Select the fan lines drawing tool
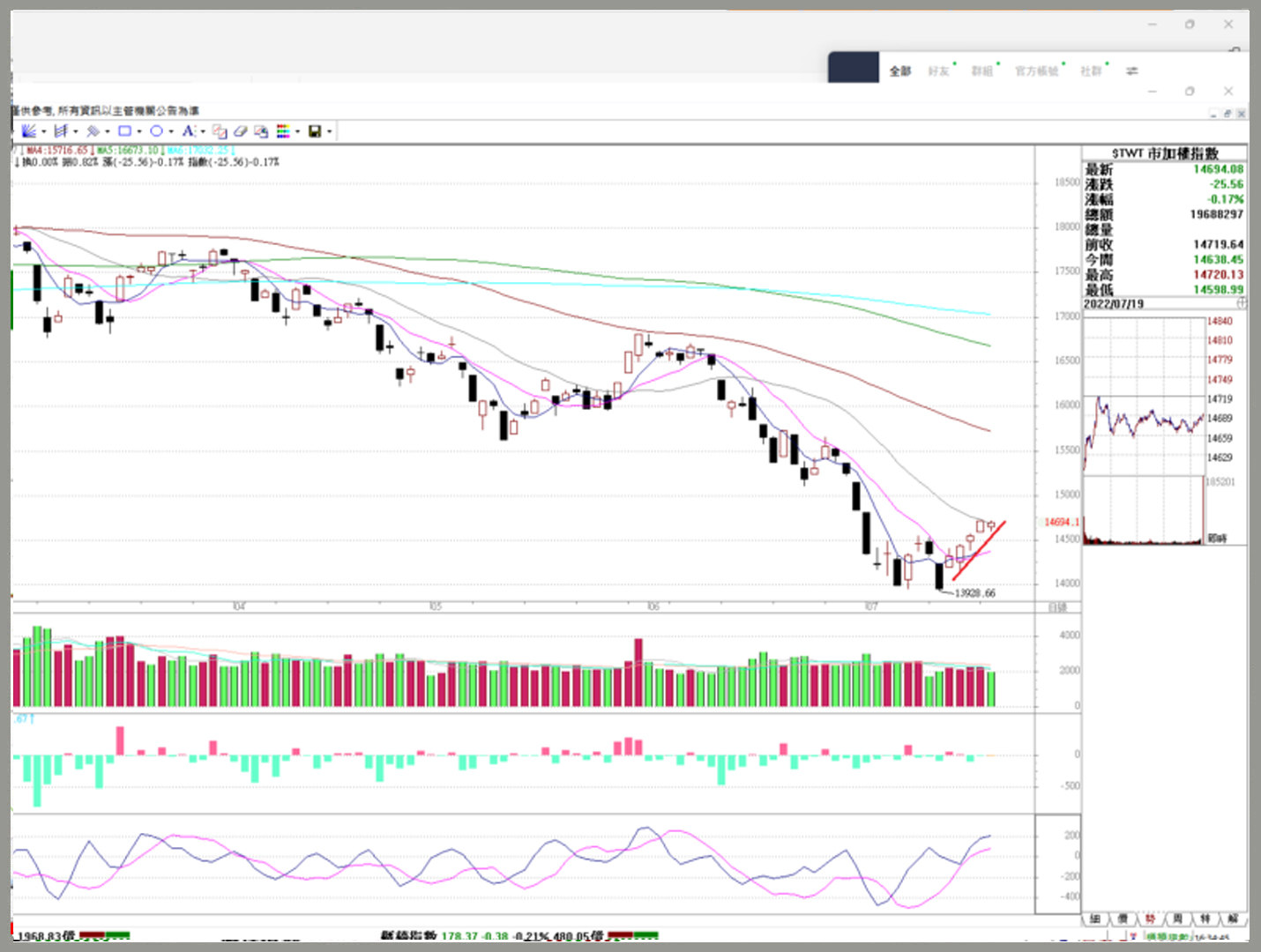This screenshot has width=1261, height=952. tap(28, 131)
